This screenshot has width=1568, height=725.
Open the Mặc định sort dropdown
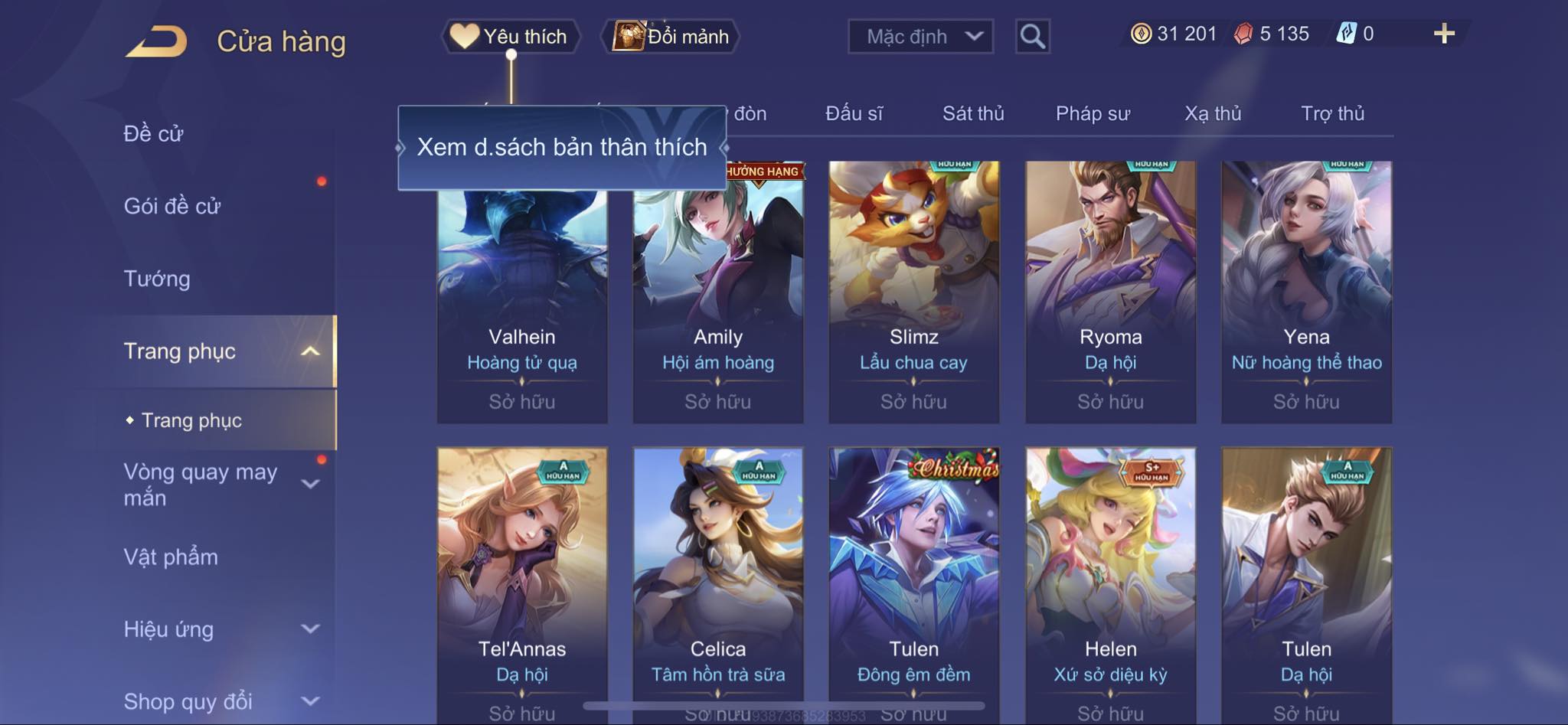pyautogui.click(x=920, y=36)
